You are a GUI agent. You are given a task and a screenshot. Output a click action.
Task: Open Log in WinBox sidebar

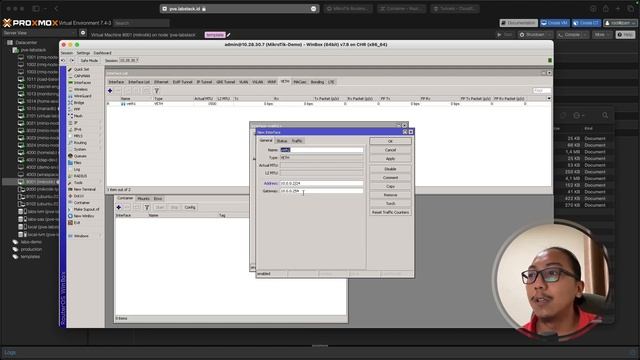pyautogui.click(x=77, y=169)
